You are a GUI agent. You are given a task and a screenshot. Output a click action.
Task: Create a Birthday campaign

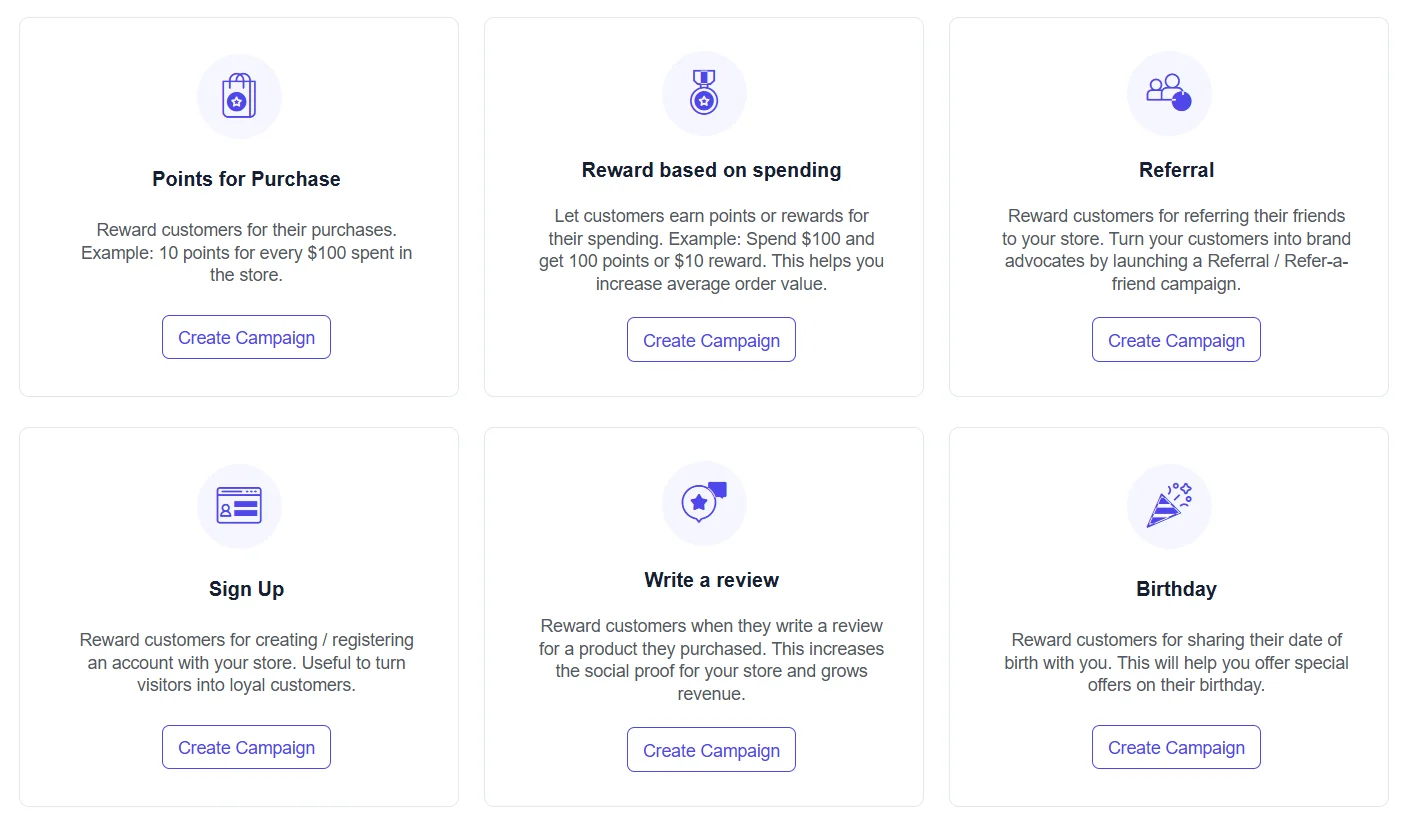[1176, 748]
